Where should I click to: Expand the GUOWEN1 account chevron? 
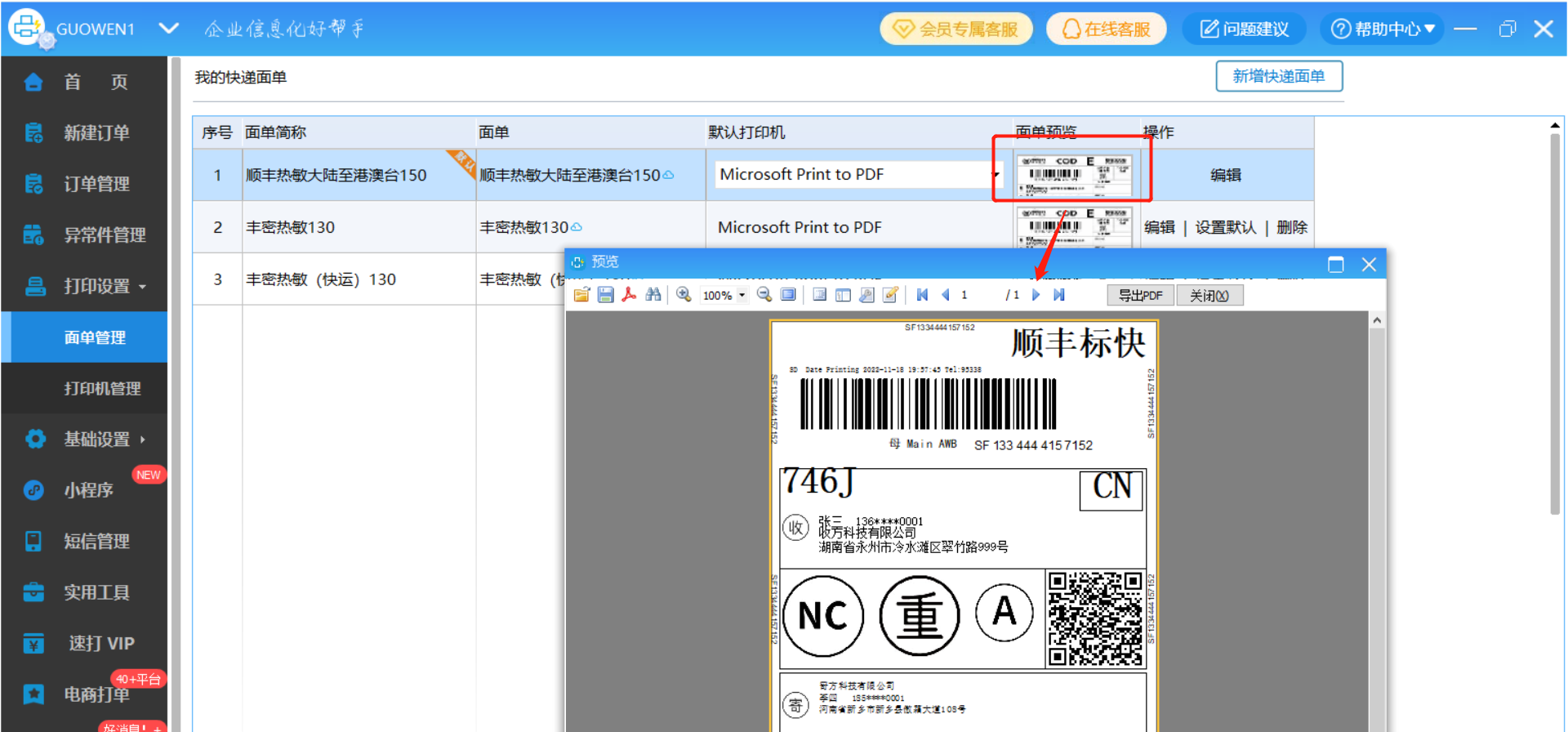[169, 29]
